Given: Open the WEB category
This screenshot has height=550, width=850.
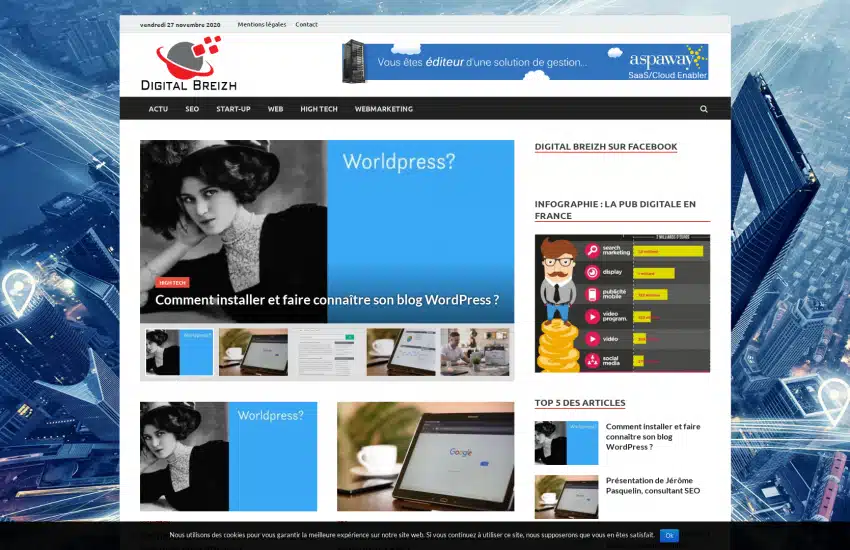Looking at the screenshot, I should pyautogui.click(x=275, y=109).
